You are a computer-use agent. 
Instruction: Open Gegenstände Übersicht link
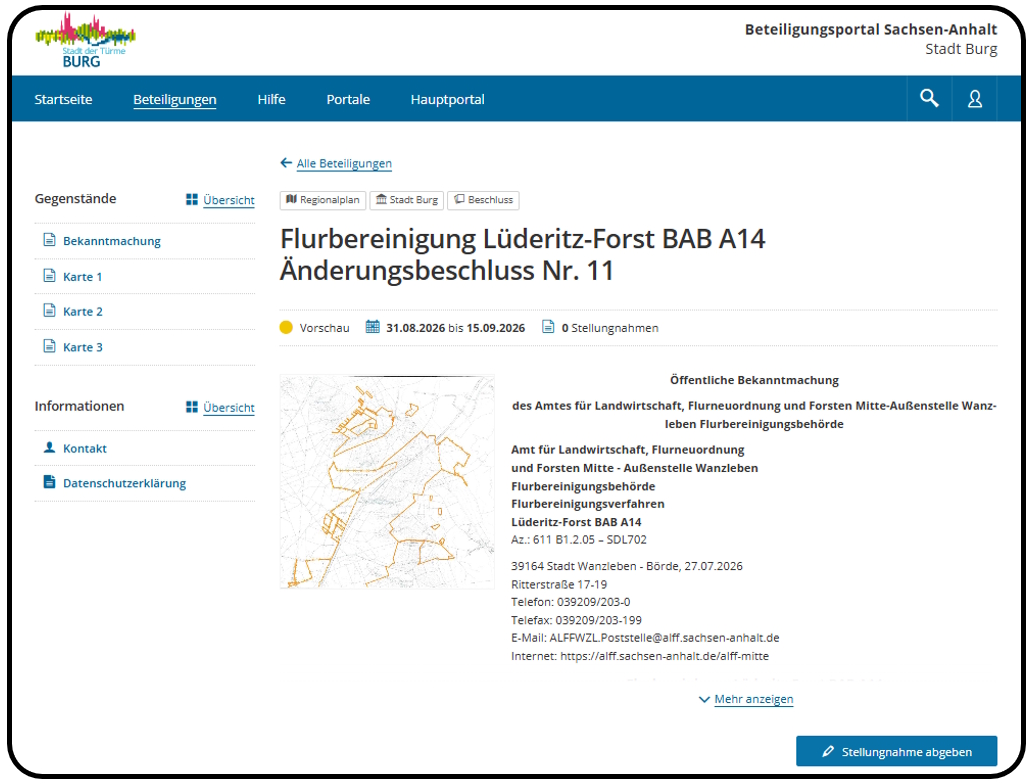229,200
